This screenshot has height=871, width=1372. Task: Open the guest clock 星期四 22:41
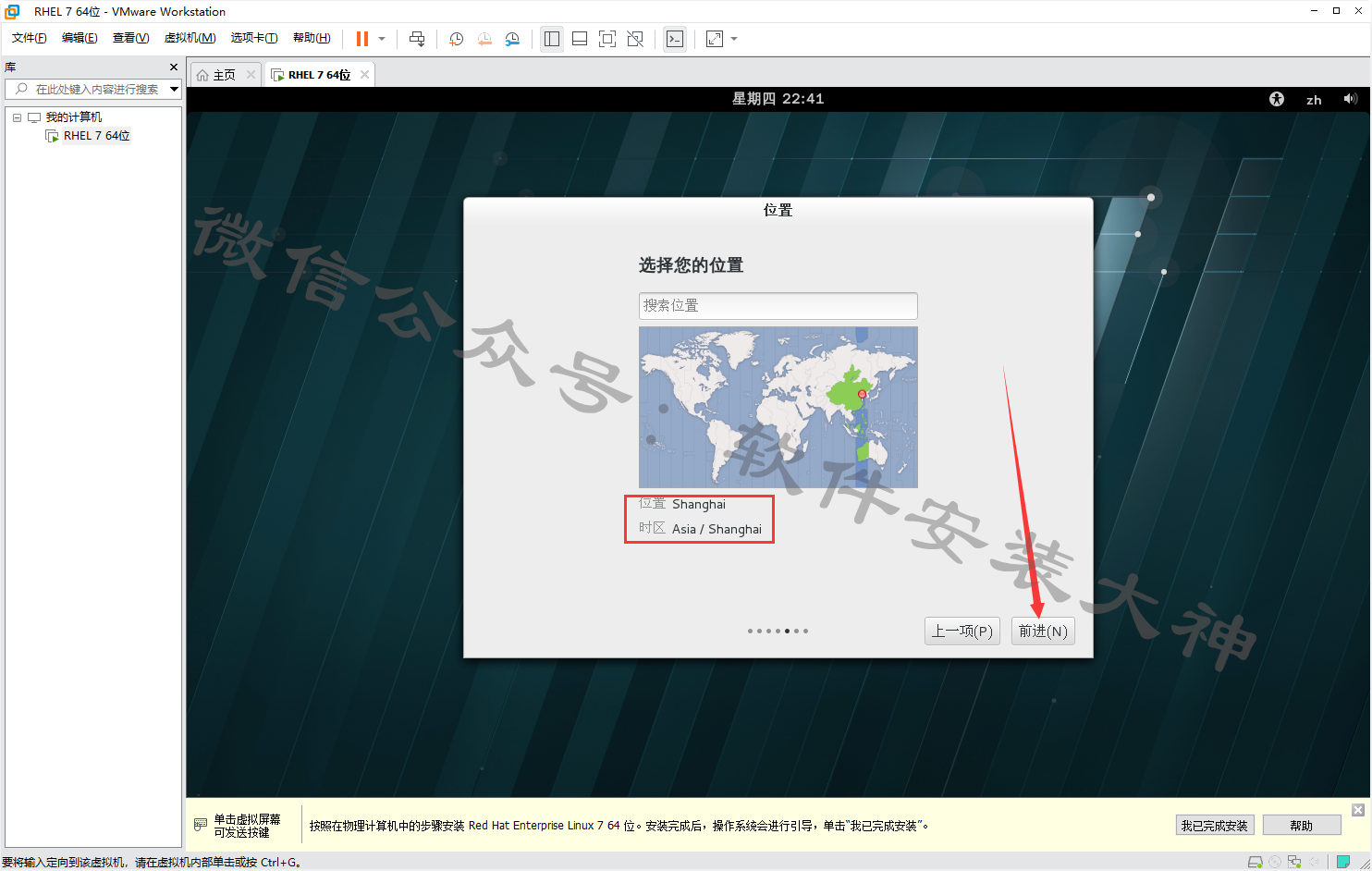click(x=778, y=99)
